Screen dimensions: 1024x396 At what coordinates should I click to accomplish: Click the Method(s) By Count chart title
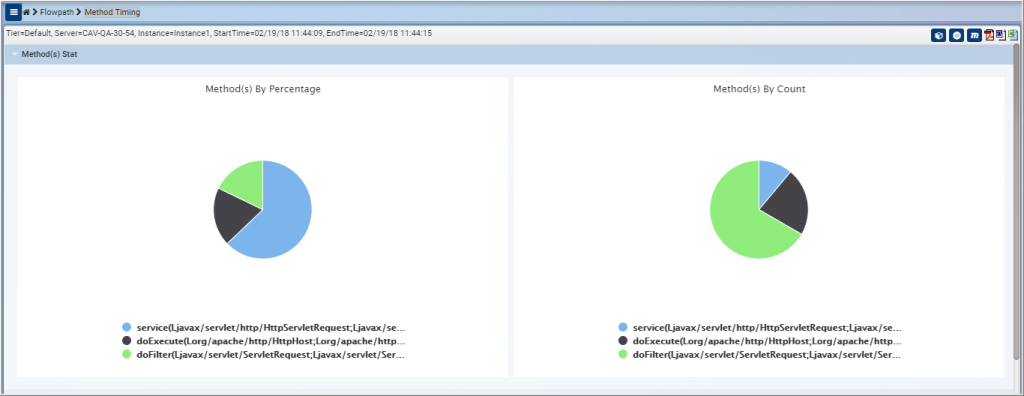[759, 89]
